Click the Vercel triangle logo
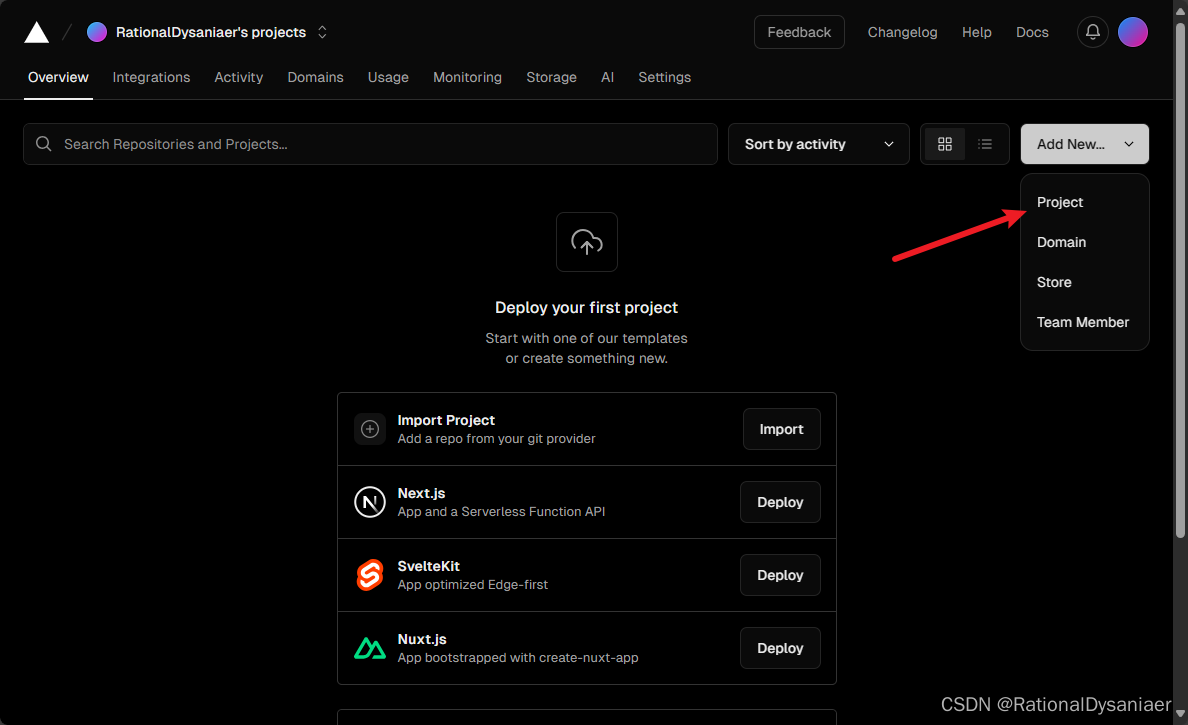 [36, 33]
